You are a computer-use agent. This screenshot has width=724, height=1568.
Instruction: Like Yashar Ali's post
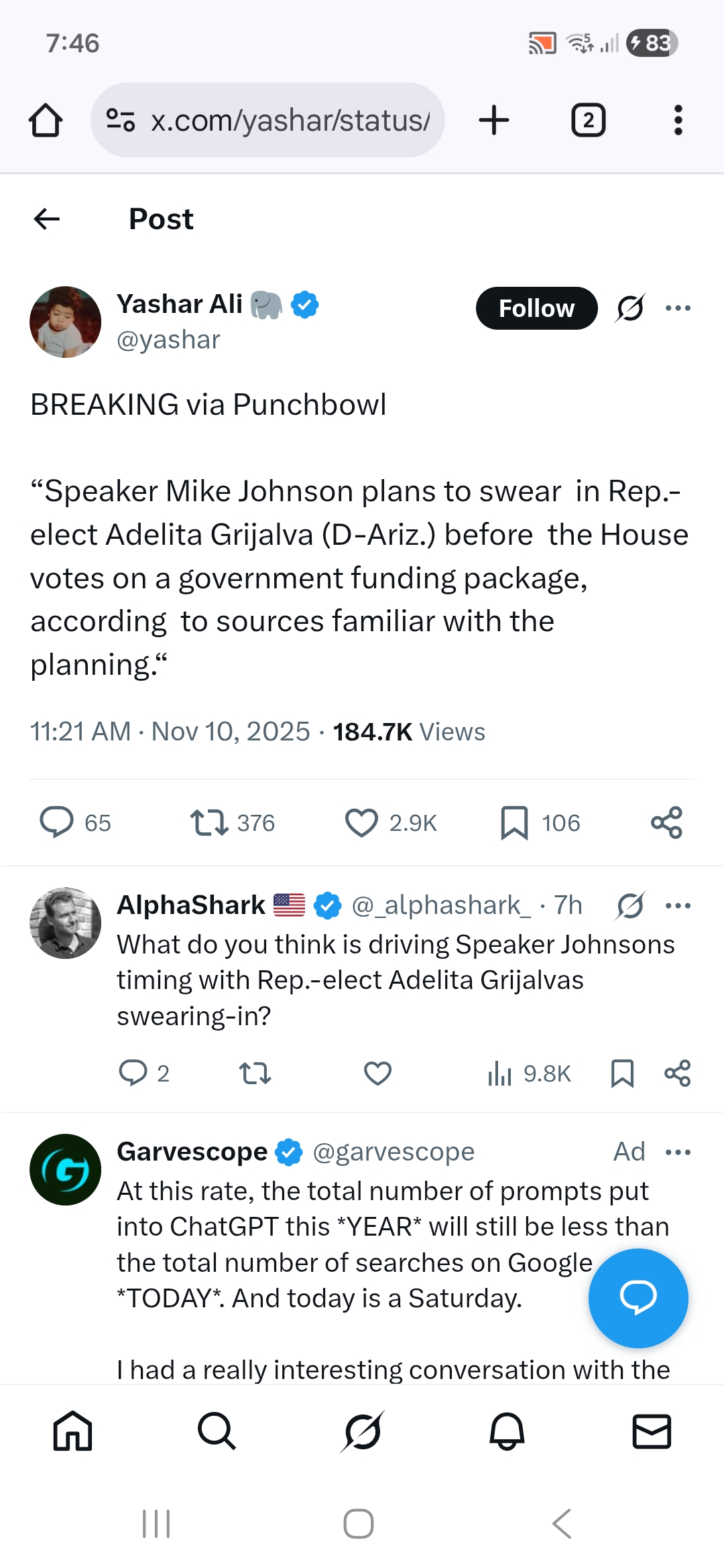pyautogui.click(x=361, y=823)
